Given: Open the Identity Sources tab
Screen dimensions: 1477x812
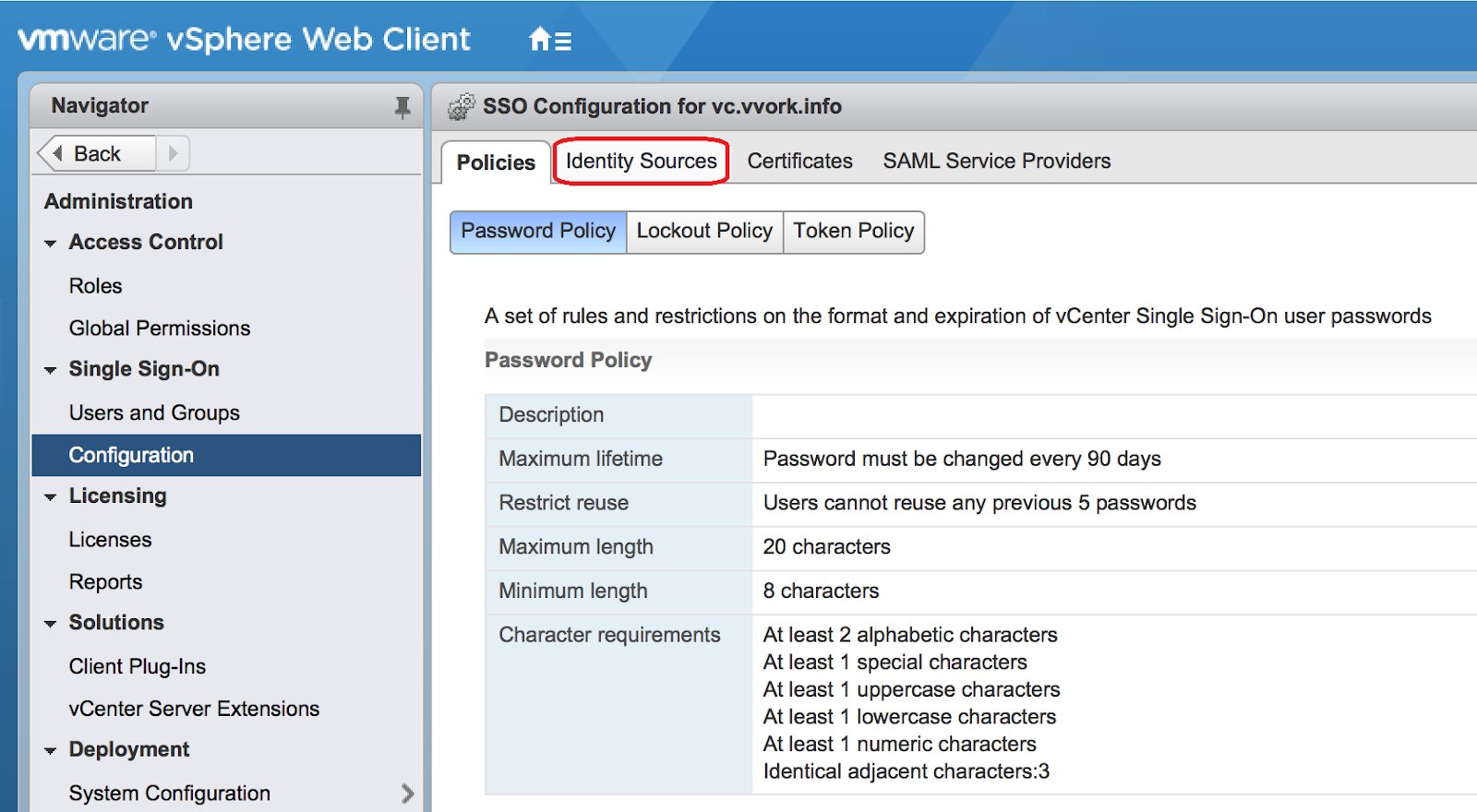Looking at the screenshot, I should [x=641, y=161].
